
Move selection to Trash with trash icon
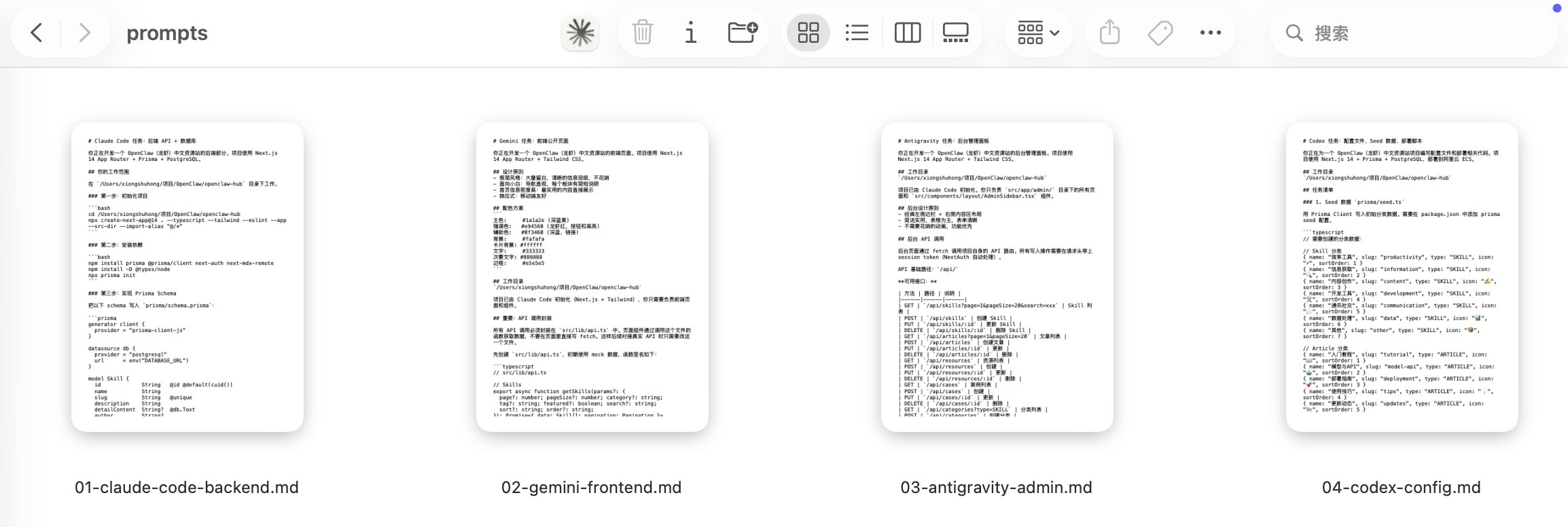tap(642, 33)
